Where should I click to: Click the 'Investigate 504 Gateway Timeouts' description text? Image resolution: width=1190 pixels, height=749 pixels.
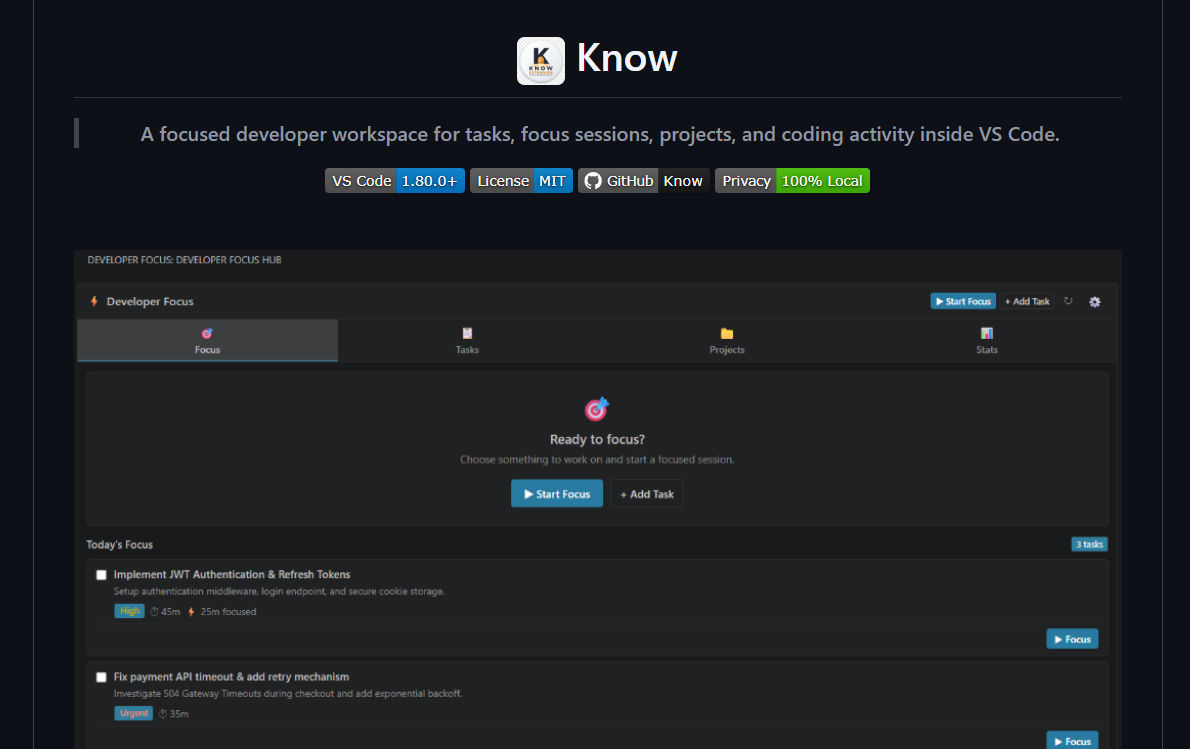[288, 694]
